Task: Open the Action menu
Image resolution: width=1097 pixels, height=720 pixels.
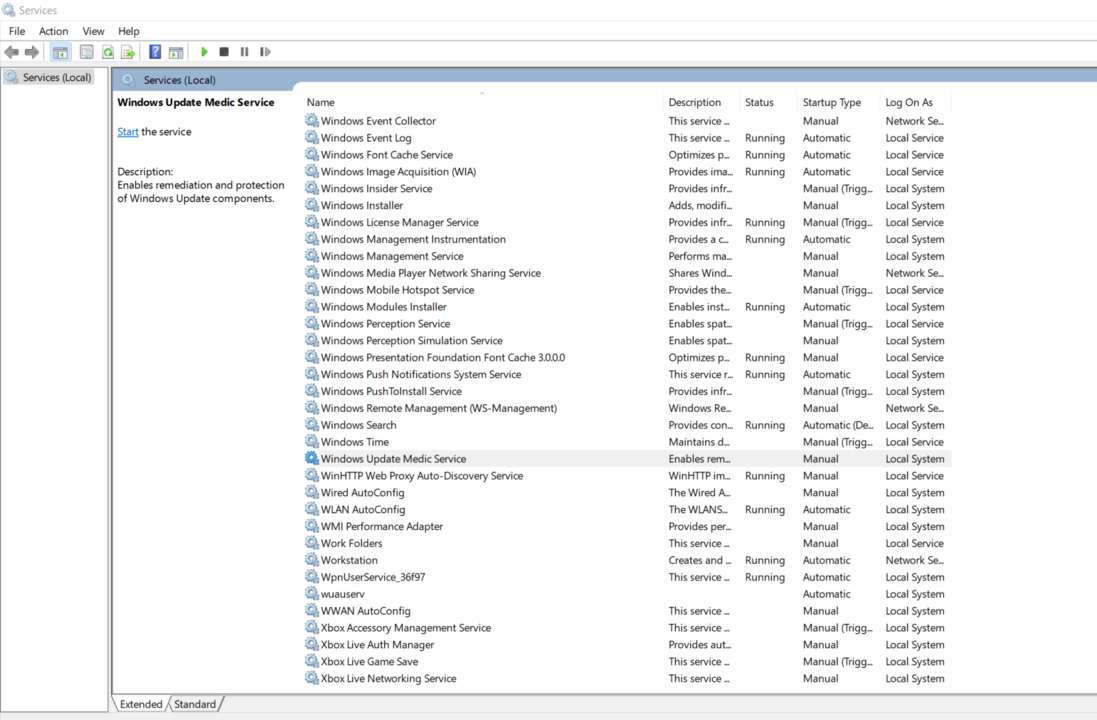Action: (x=53, y=31)
